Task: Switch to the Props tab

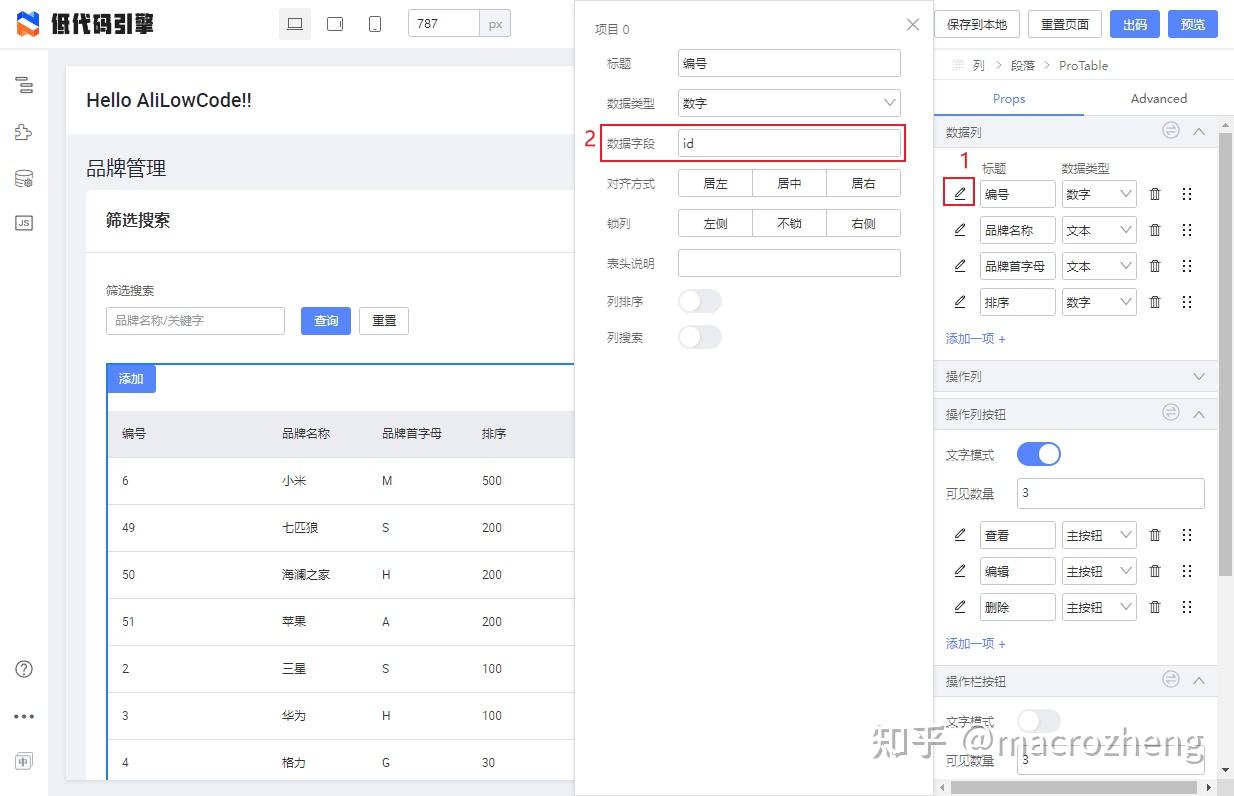Action: click(1009, 98)
